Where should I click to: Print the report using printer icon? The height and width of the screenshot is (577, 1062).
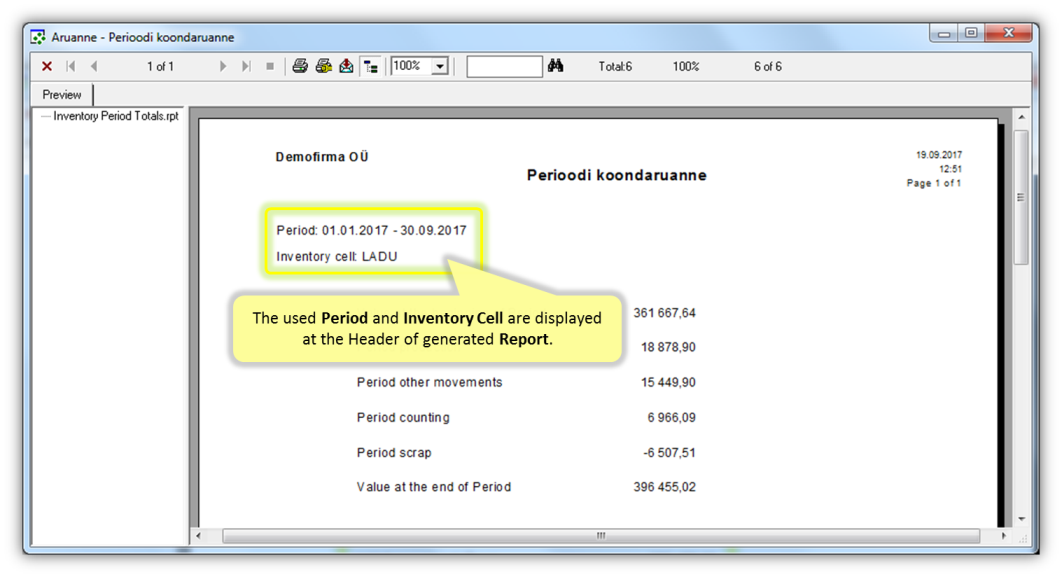pyautogui.click(x=300, y=67)
